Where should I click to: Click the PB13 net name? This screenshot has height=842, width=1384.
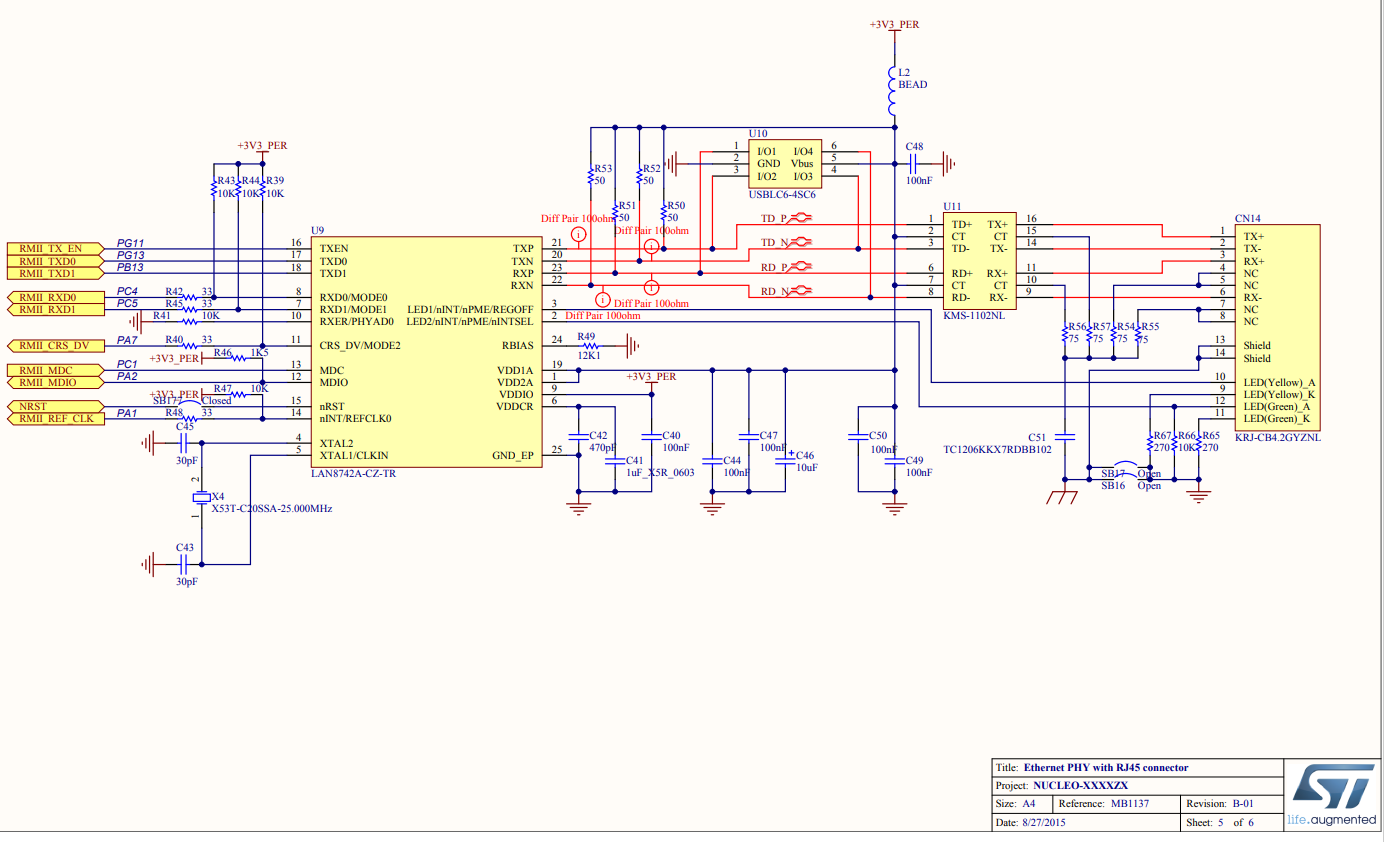coord(130,267)
